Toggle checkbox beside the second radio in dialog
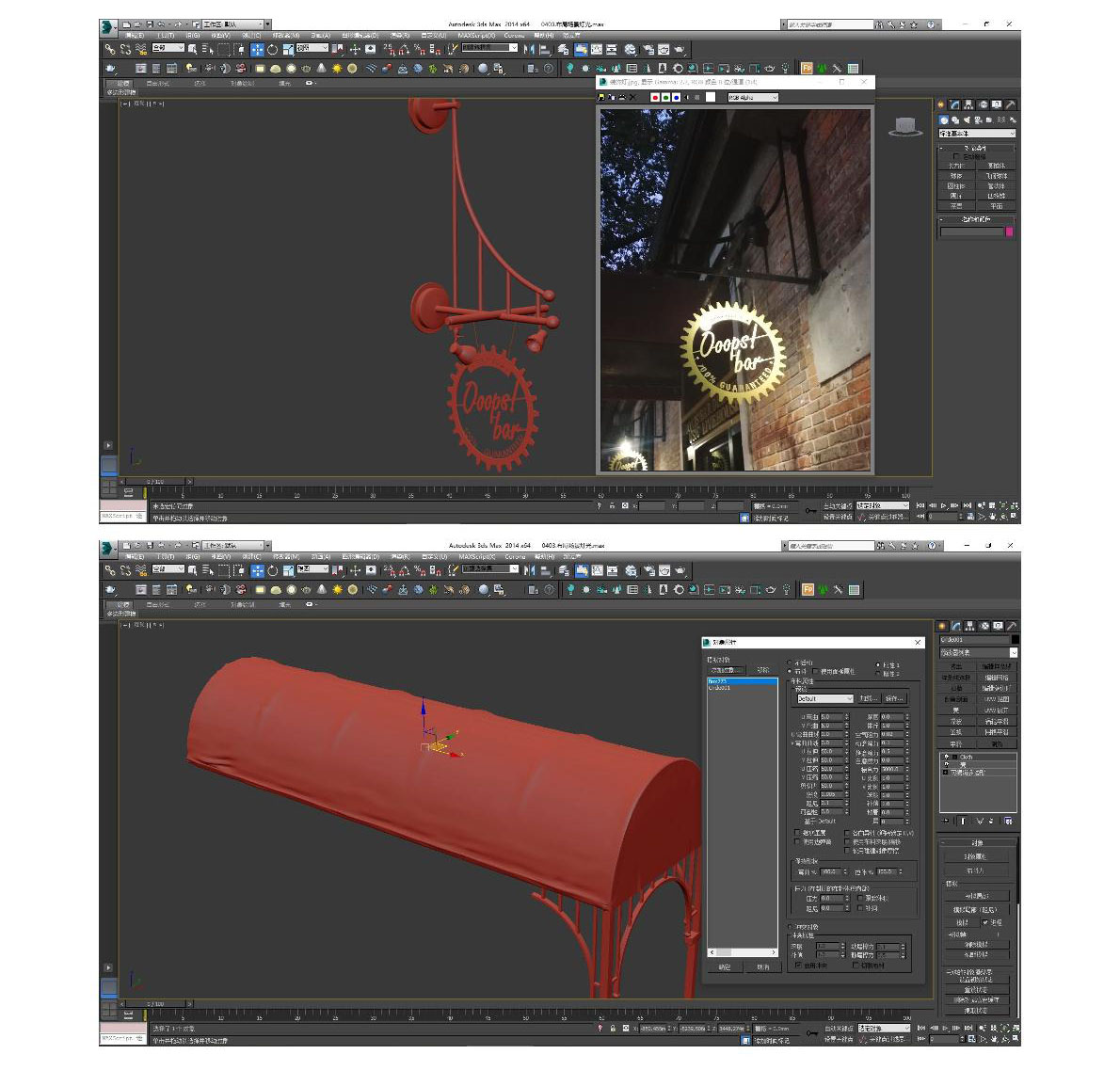This screenshot has height=1086, width=1120. pos(815,671)
